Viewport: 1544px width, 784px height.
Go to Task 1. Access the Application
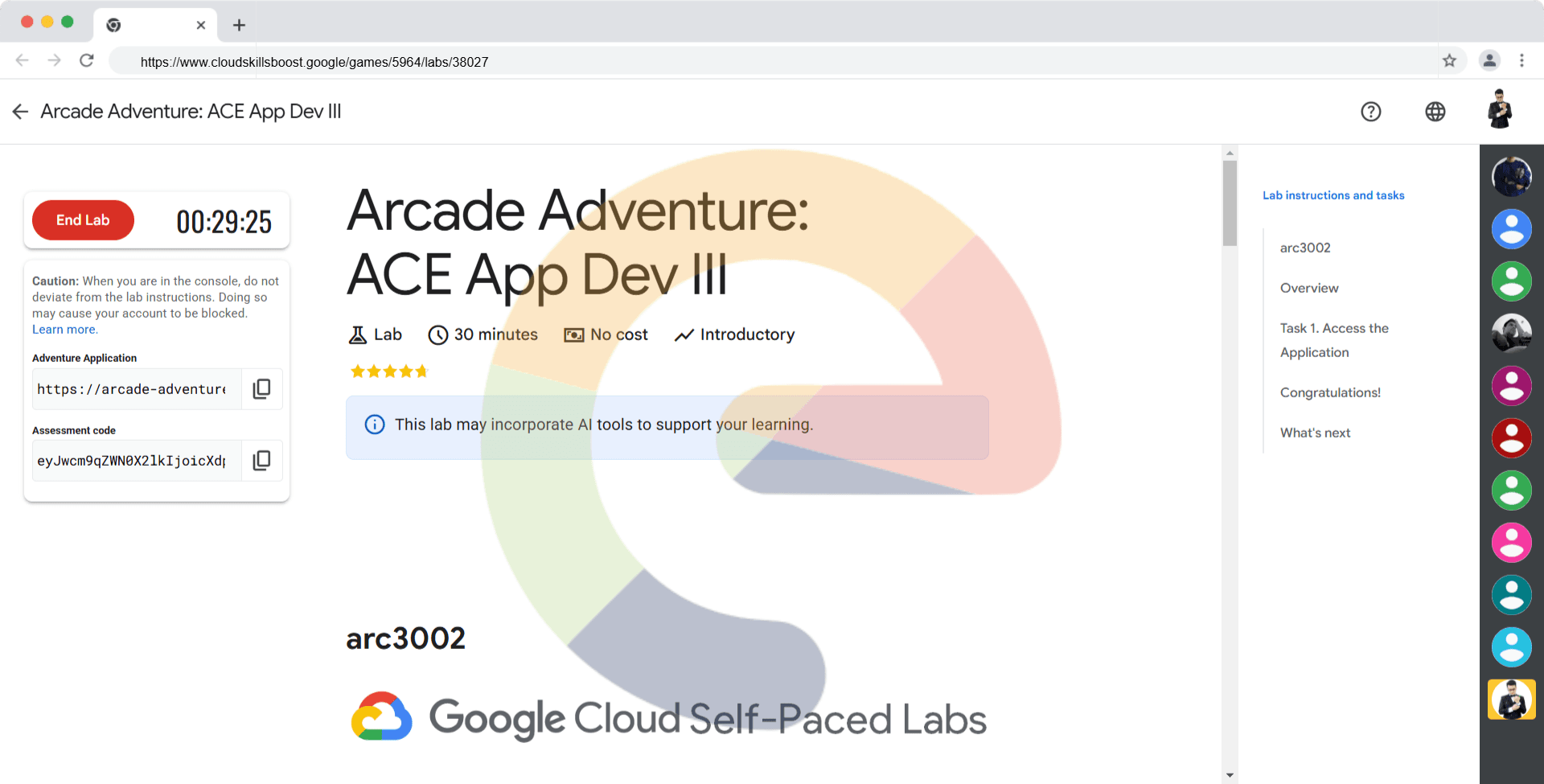1333,340
